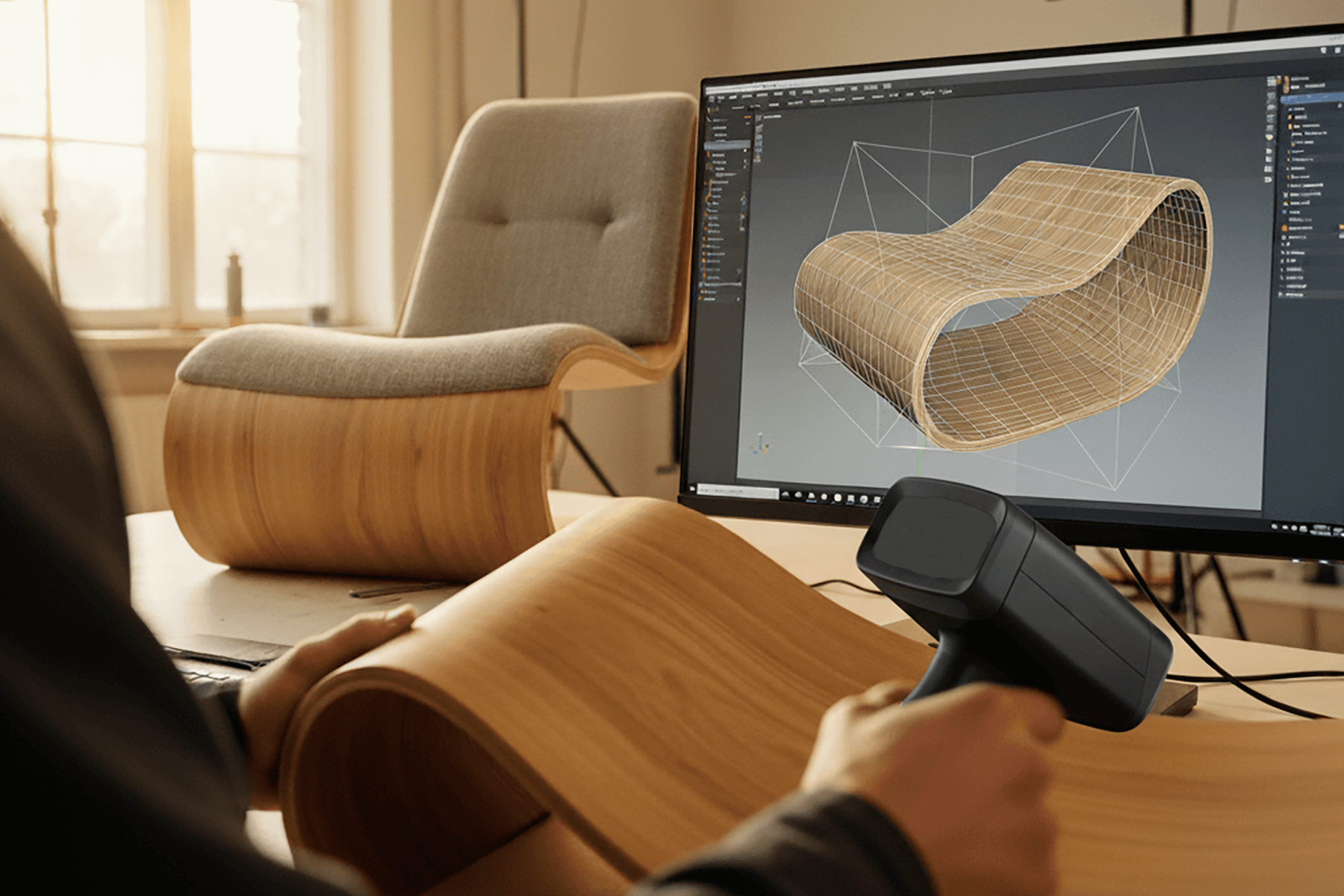1344x896 pixels.
Task: Click the round white app icon on the taskbar
Action: [x=838, y=497]
